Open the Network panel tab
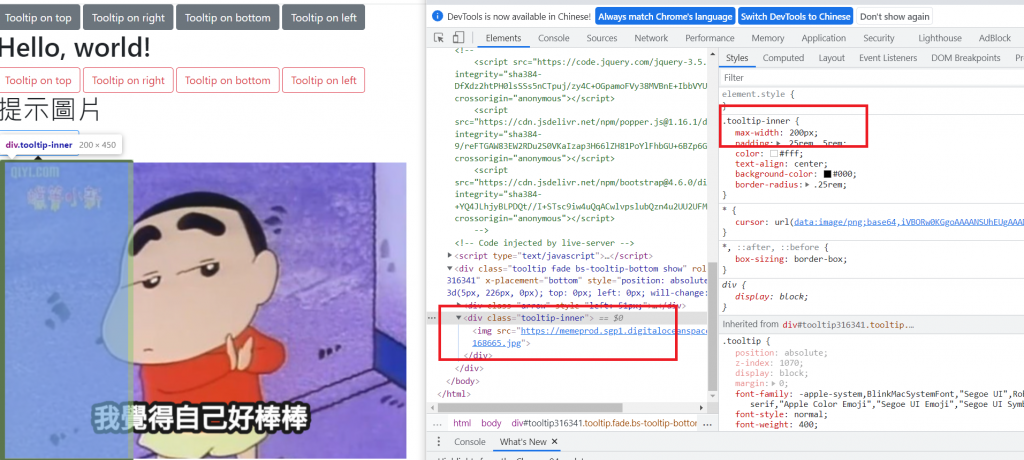 coord(651,38)
